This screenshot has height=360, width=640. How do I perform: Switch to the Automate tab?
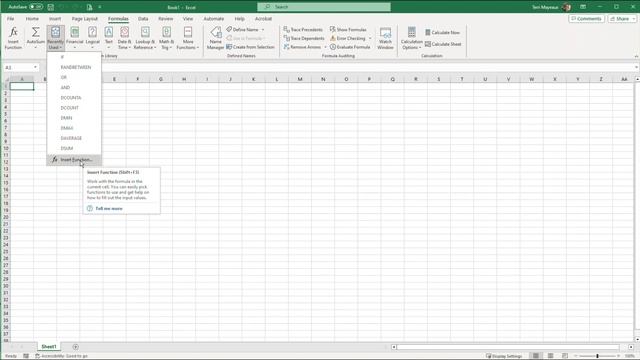[213, 19]
